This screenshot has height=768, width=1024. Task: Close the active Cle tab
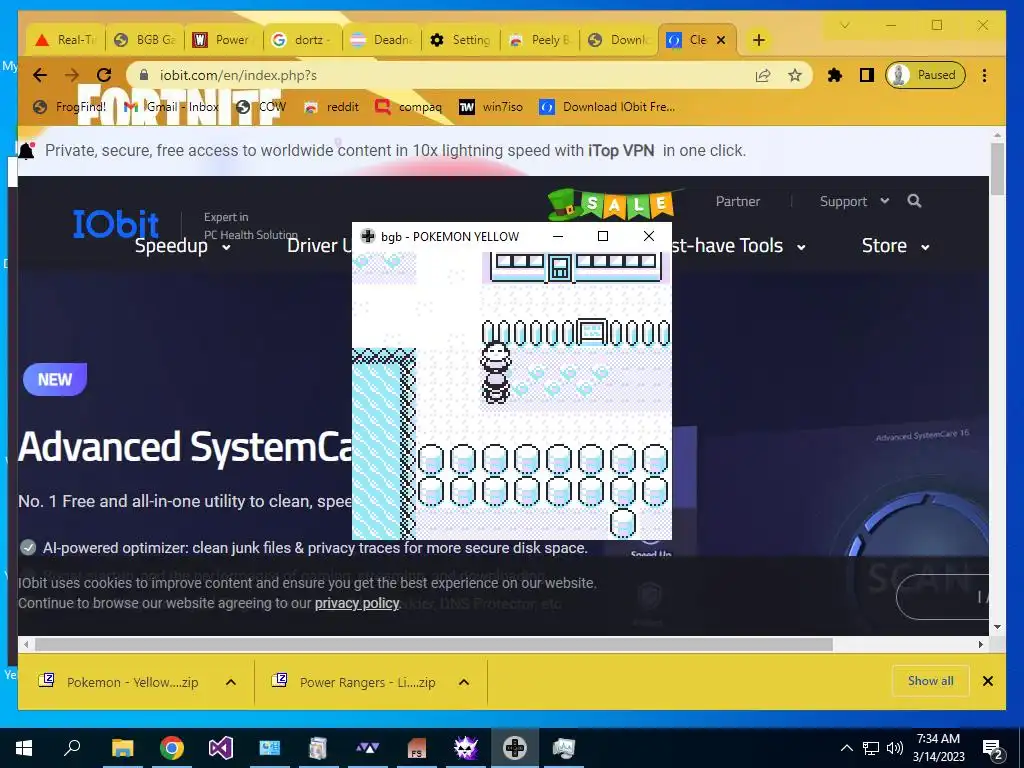pyautogui.click(x=721, y=40)
